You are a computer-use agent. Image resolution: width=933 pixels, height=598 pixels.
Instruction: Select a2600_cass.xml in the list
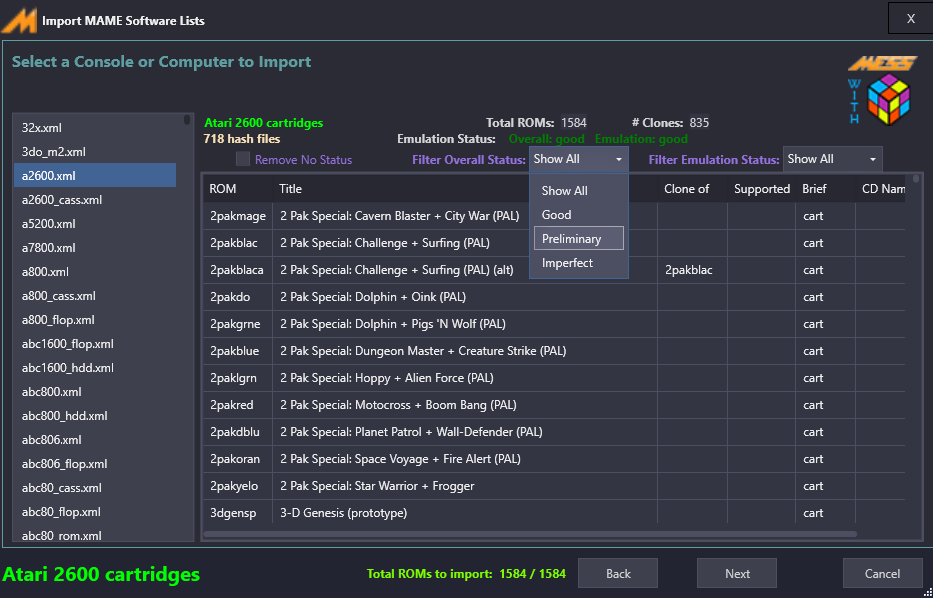coord(95,200)
